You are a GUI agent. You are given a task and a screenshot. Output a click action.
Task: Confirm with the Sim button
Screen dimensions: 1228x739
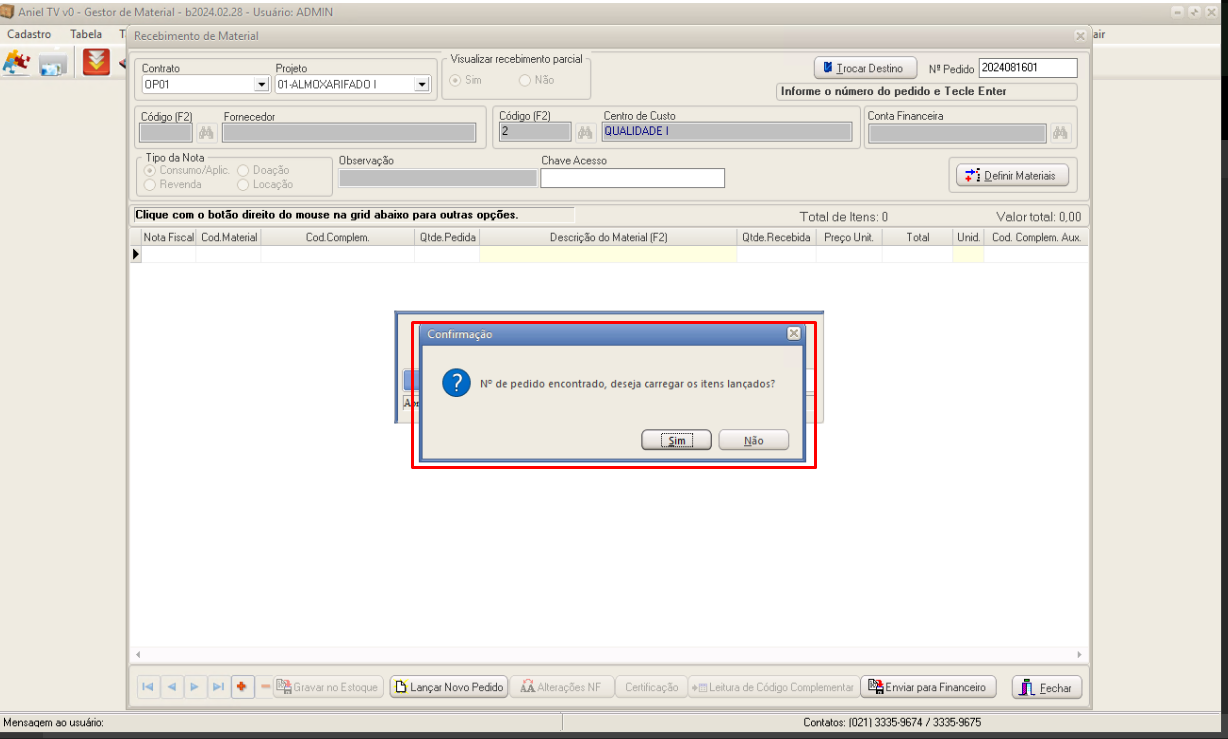[x=676, y=440]
